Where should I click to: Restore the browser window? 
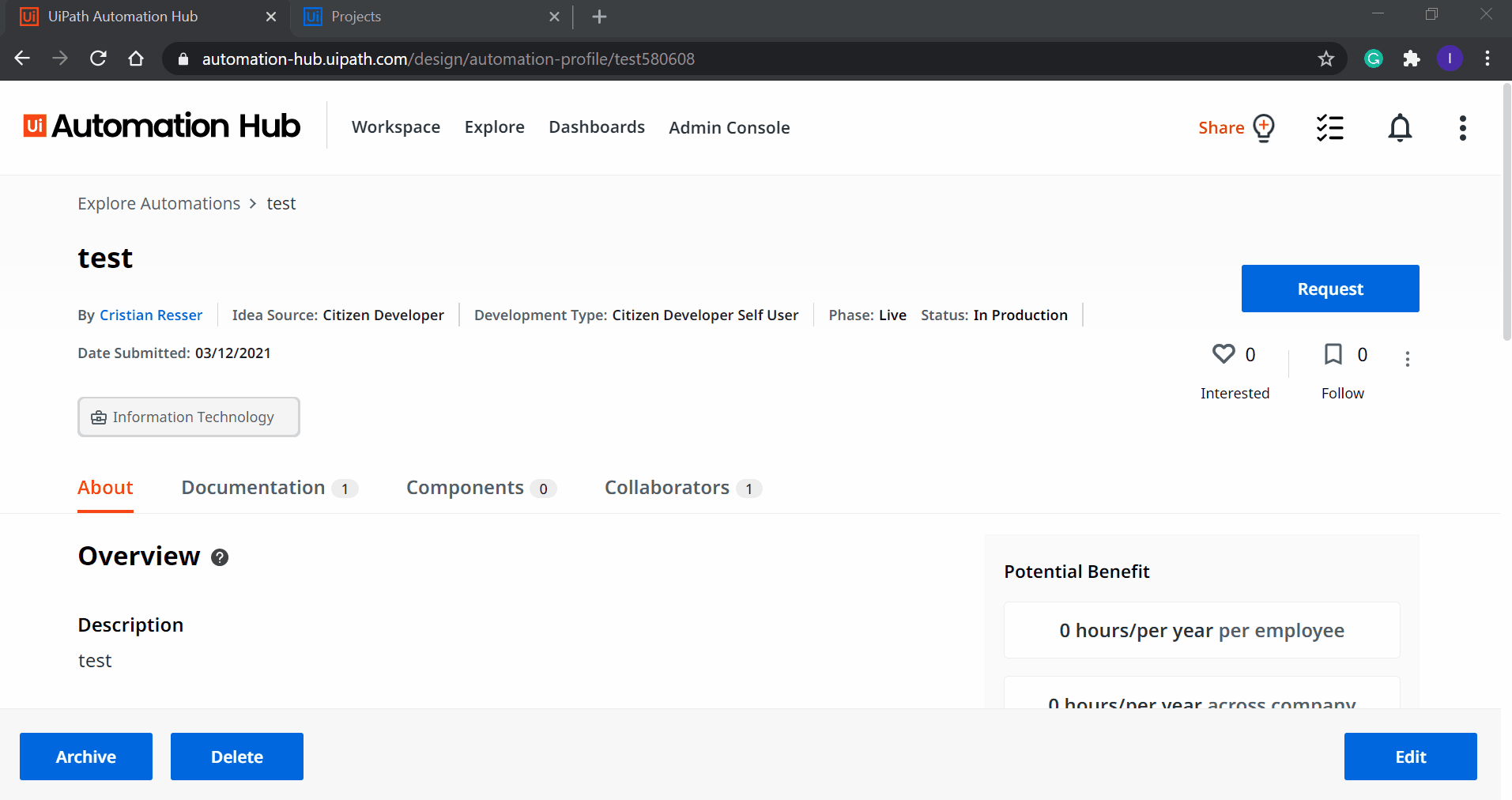[x=1431, y=14]
